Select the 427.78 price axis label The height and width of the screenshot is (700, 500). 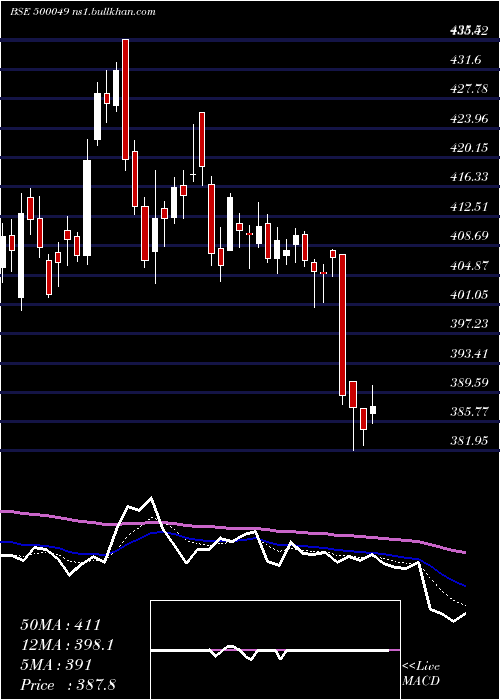pyautogui.click(x=469, y=89)
